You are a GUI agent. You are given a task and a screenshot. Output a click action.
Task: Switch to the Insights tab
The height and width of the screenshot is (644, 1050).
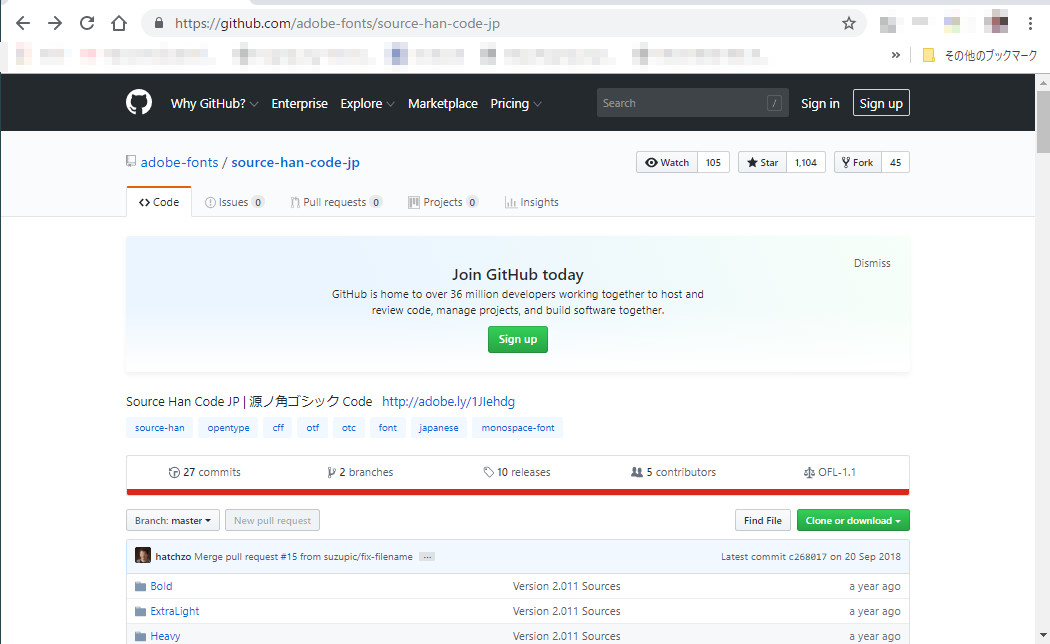tap(532, 202)
